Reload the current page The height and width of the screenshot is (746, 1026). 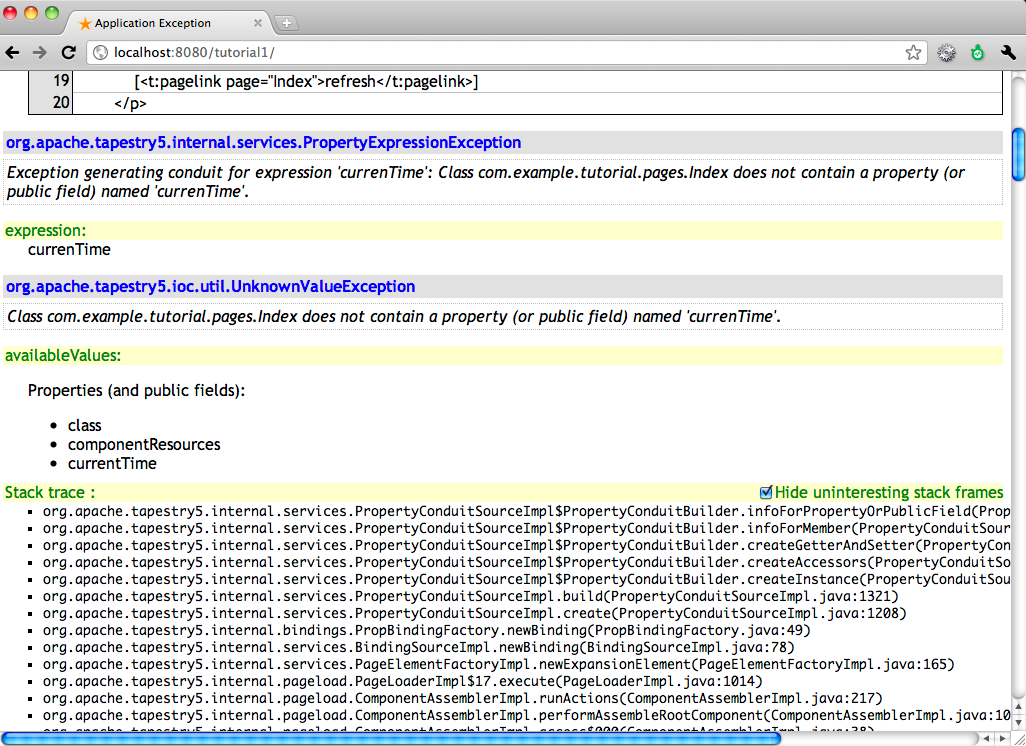[x=68, y=53]
